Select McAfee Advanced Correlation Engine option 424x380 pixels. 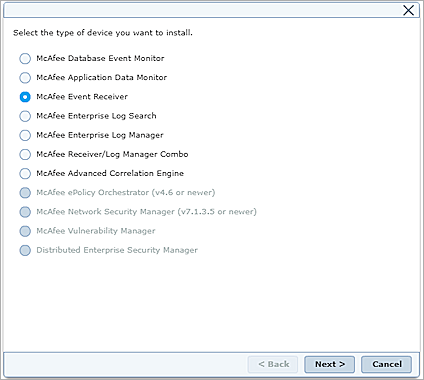click(25, 174)
